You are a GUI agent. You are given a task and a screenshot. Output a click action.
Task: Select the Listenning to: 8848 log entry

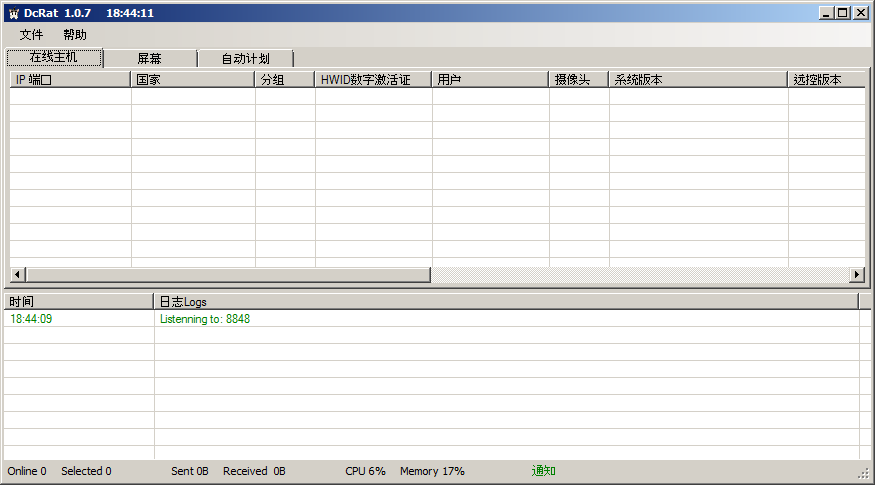pos(205,319)
